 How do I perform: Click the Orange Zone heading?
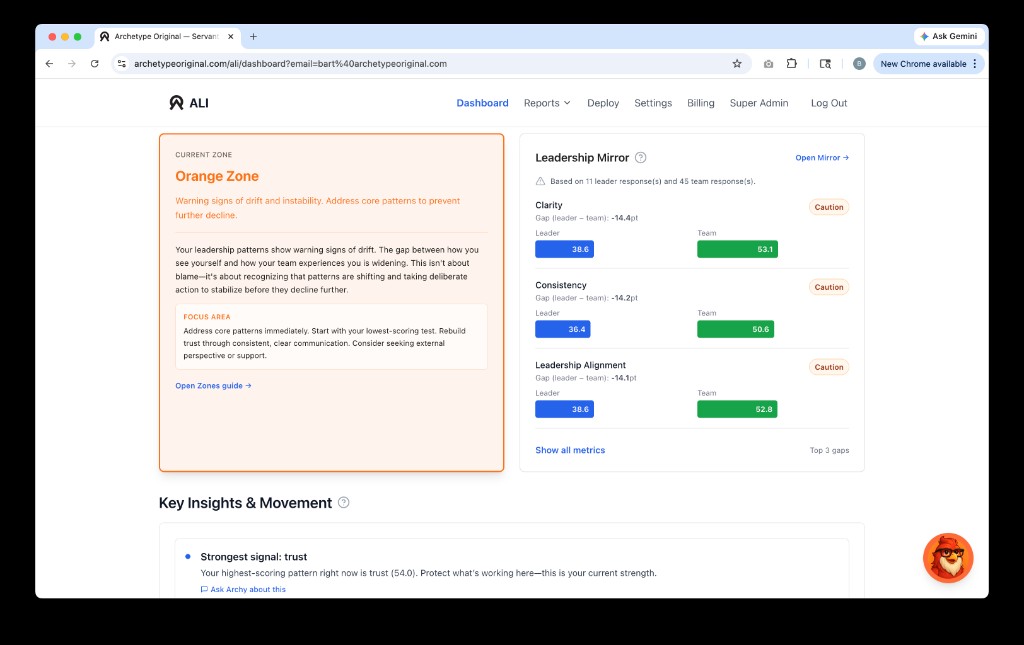[x=217, y=176]
